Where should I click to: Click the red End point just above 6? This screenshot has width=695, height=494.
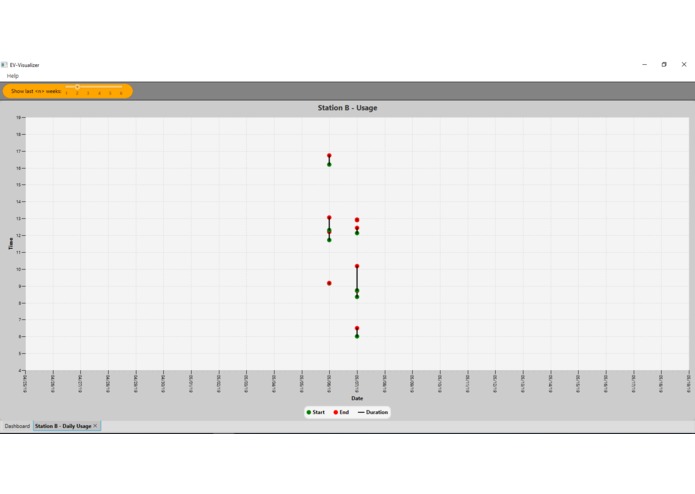[357, 328]
